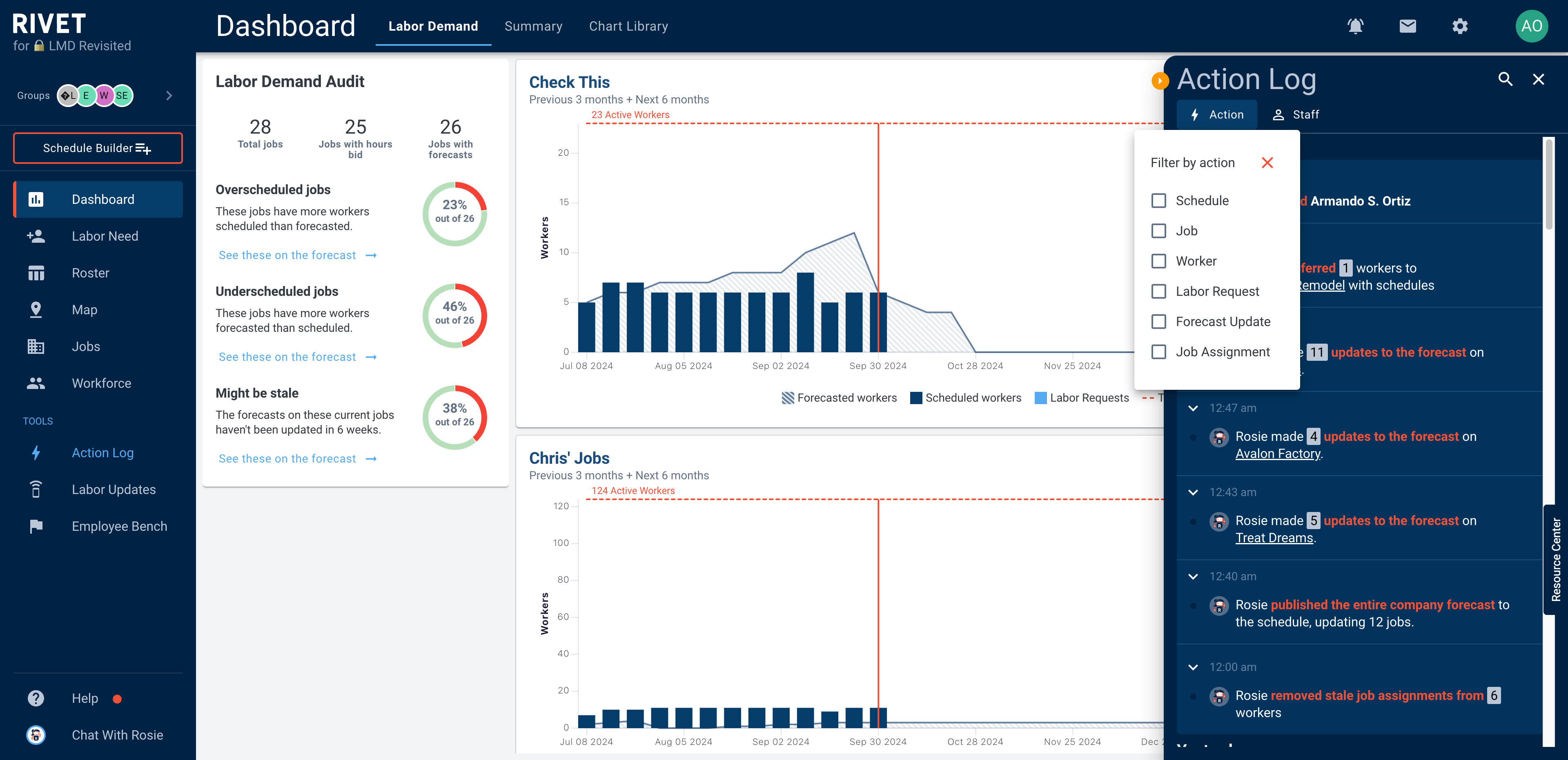Screen dimensions: 1568x760
Task: Select the Action tab in Action Log
Action: click(1217, 114)
